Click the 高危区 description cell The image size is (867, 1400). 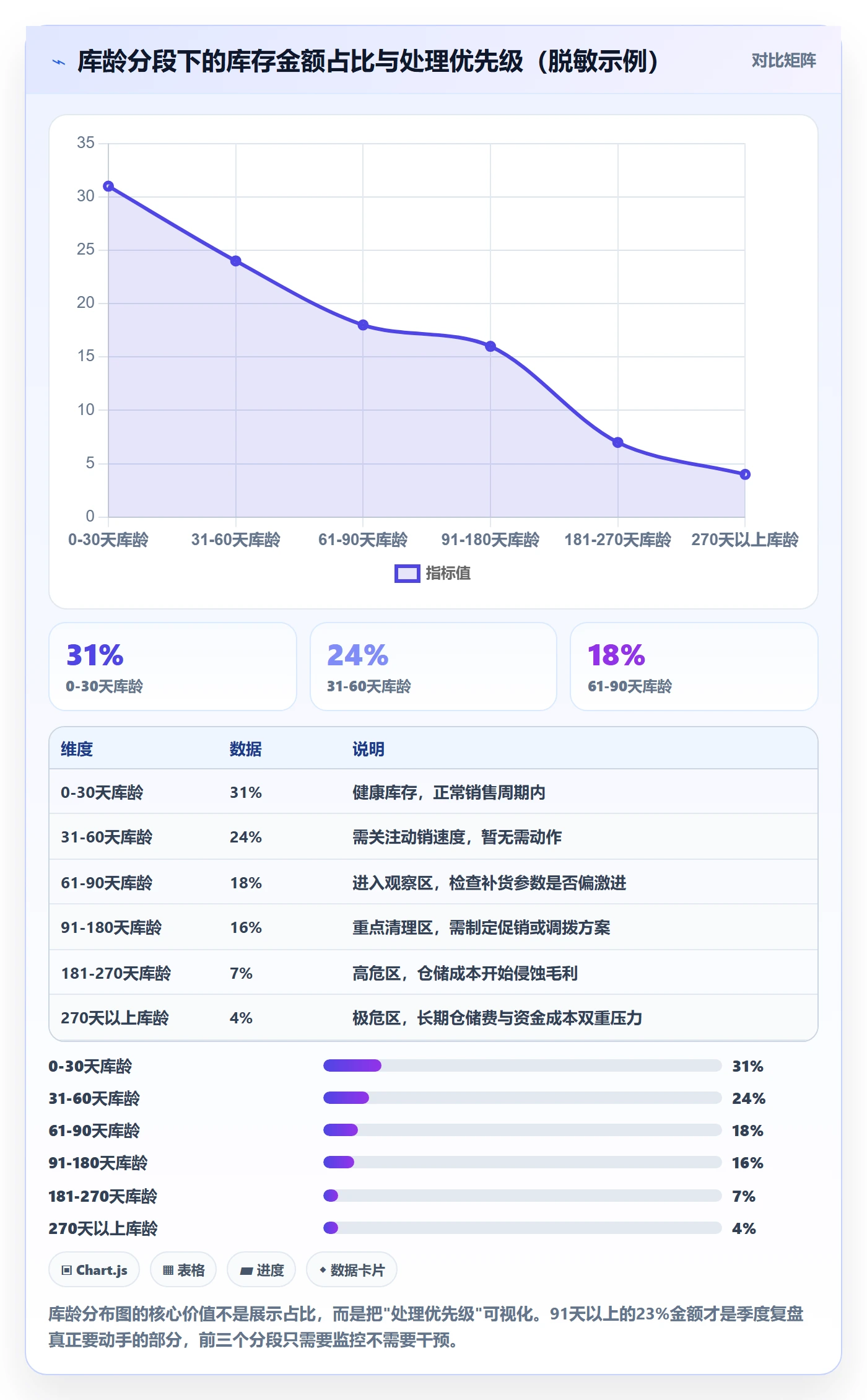(x=465, y=973)
